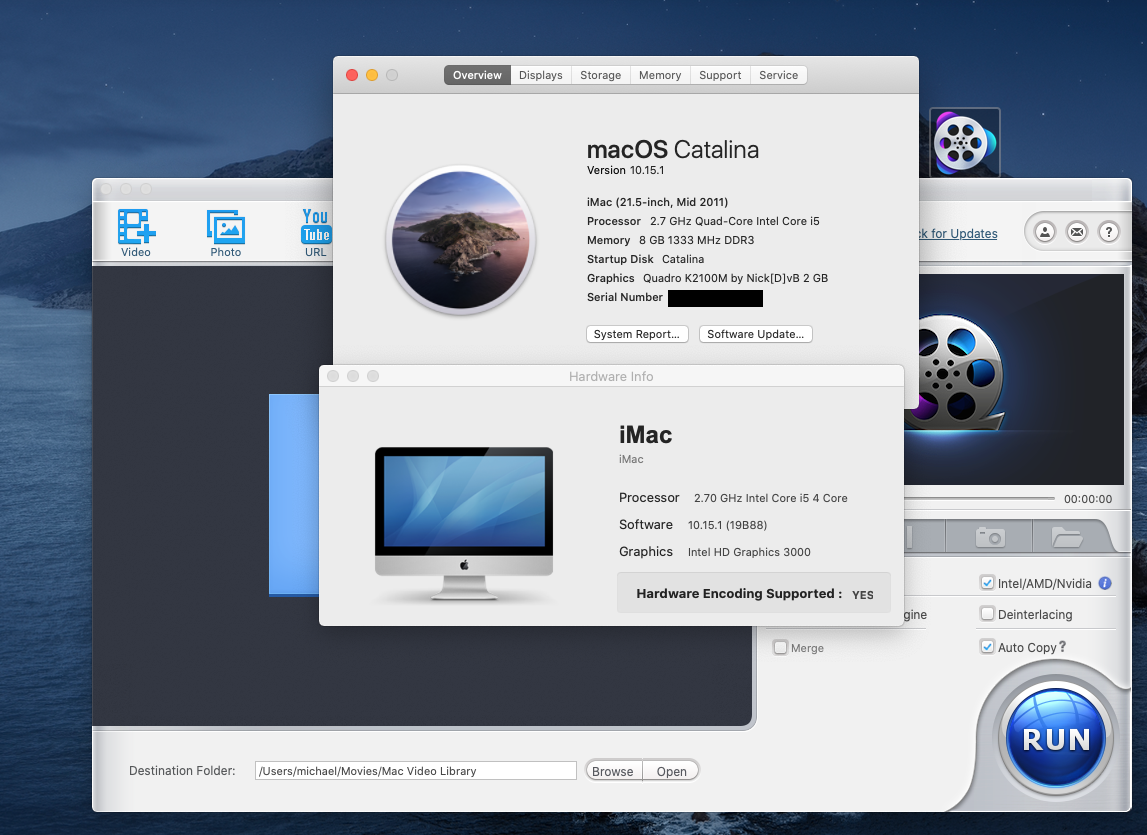This screenshot has height=835, width=1147.
Task: Click the Quadro K2100M graphics text
Action: 735,278
